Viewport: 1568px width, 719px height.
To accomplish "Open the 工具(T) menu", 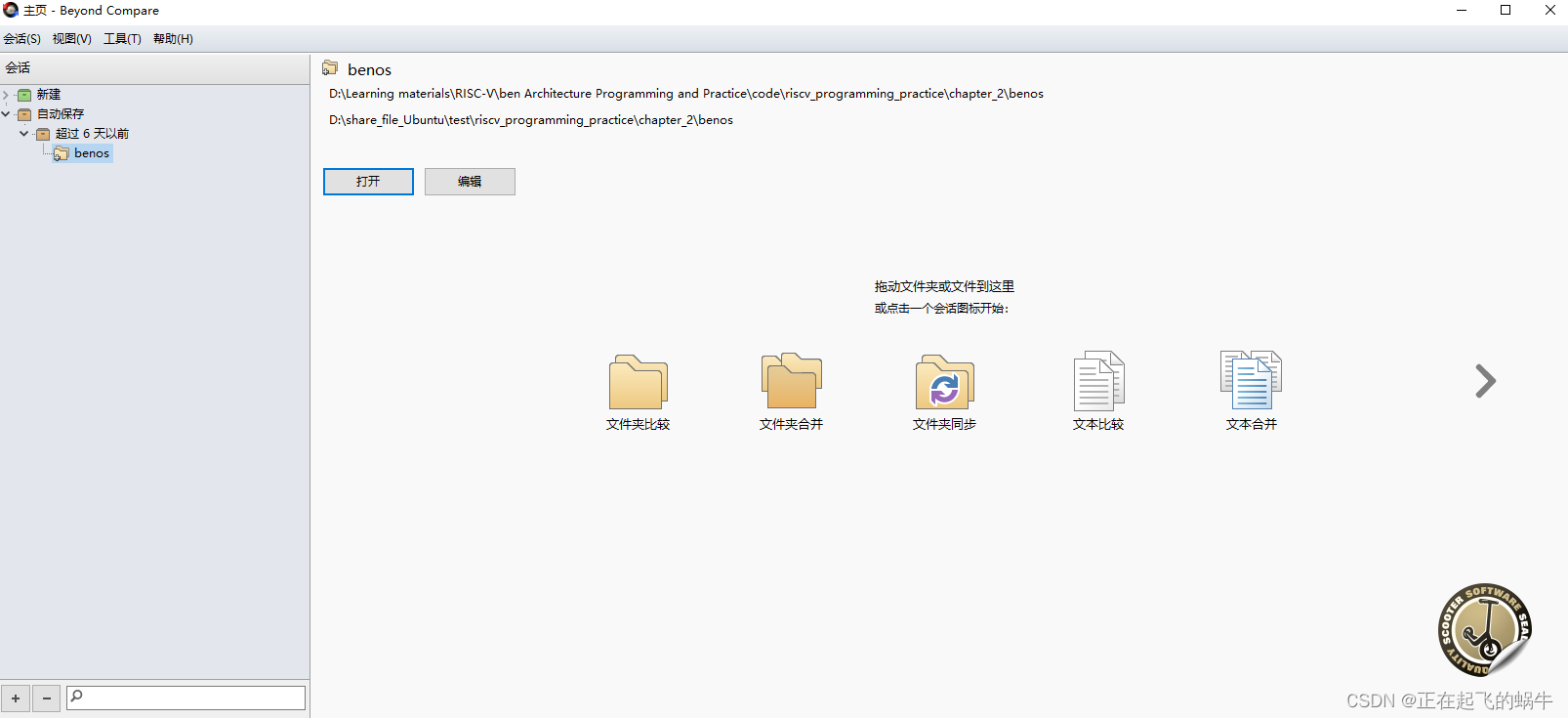I will coord(123,39).
